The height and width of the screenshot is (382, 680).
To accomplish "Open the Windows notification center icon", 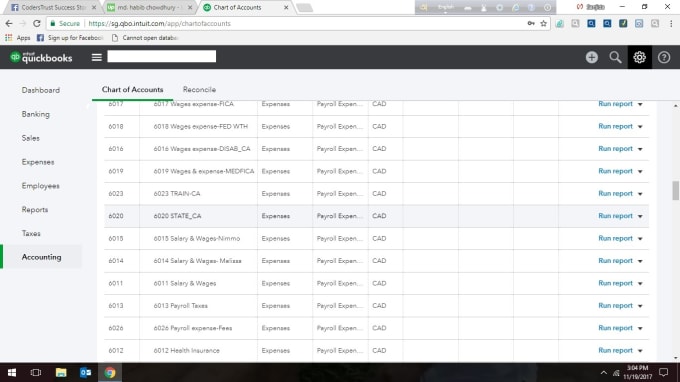I will click(x=664, y=372).
